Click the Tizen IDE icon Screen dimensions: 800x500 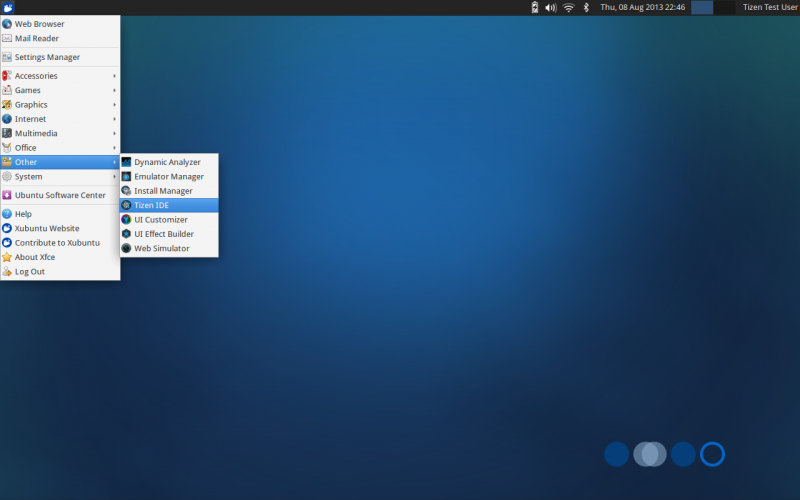[x=126, y=205]
